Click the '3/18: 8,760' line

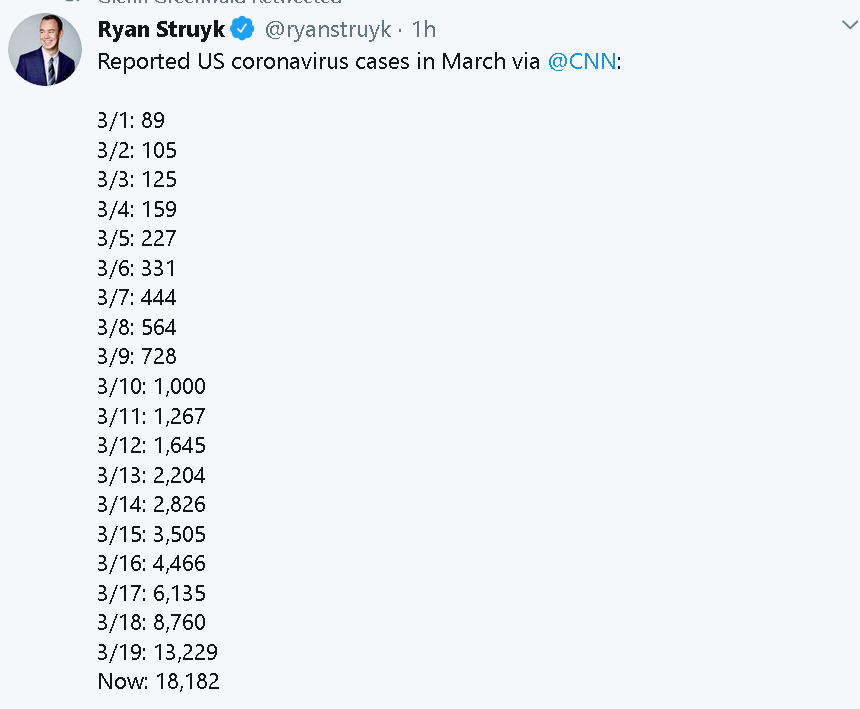pyautogui.click(x=151, y=622)
